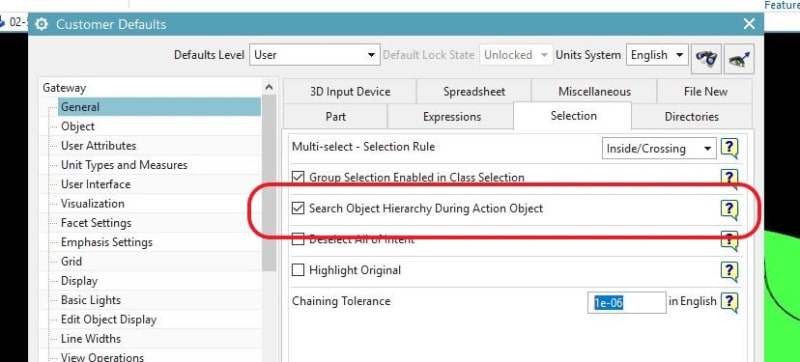Select Facet Settings in the tree
Viewport: 800px width, 362px height.
coord(96,223)
